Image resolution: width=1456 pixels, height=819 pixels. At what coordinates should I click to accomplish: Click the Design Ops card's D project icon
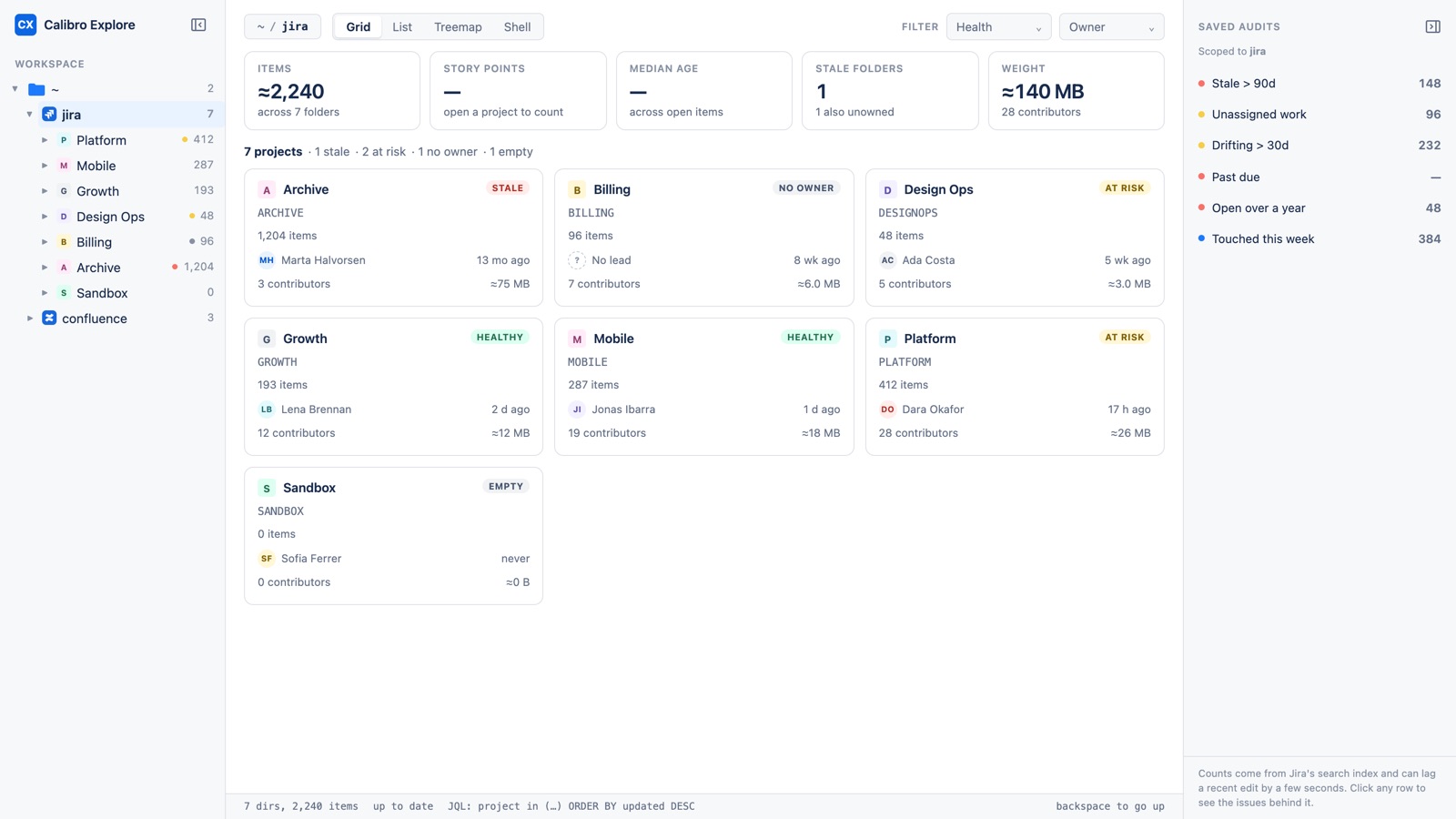point(887,190)
